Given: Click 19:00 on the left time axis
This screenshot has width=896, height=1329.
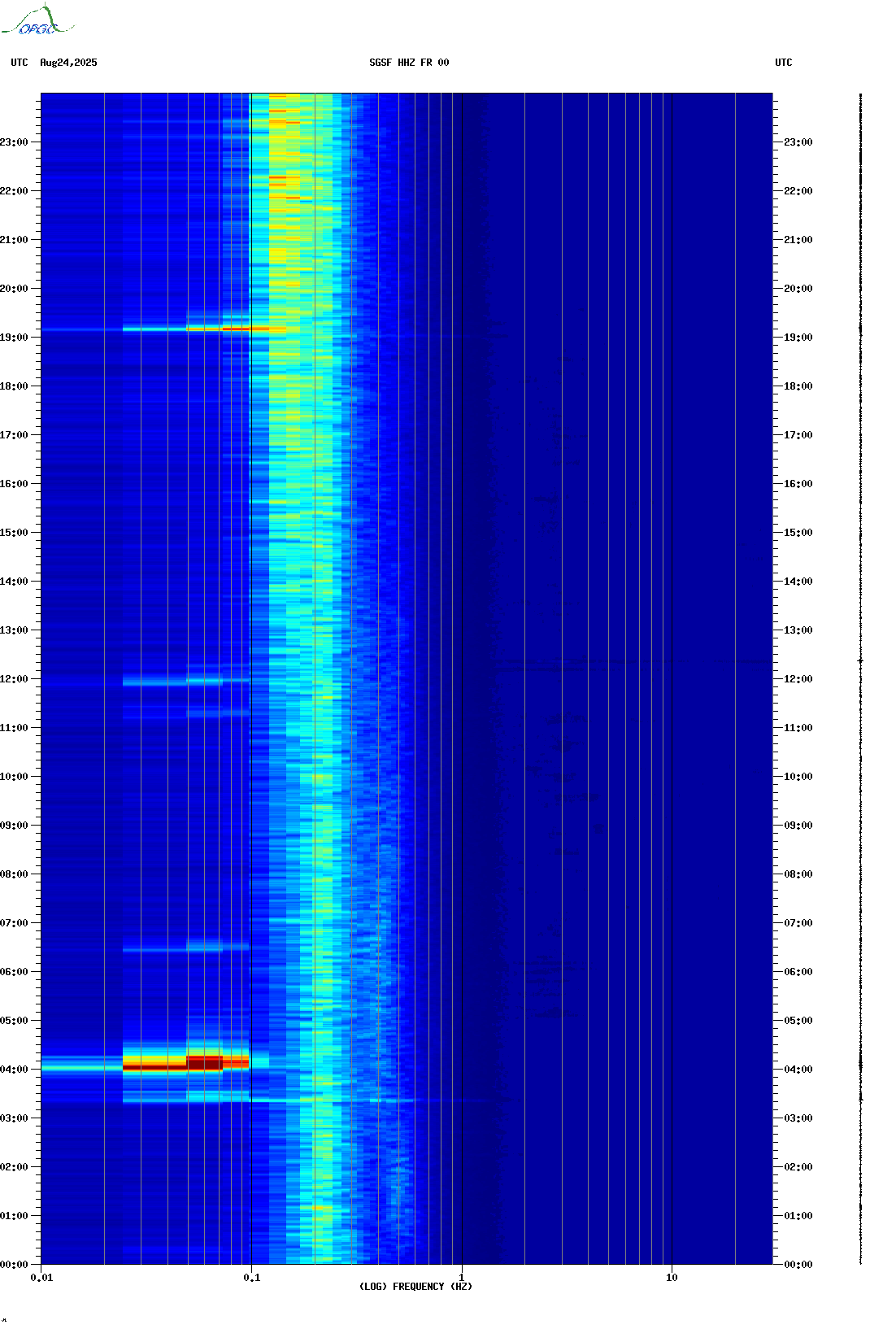Looking at the screenshot, I should click(x=14, y=338).
